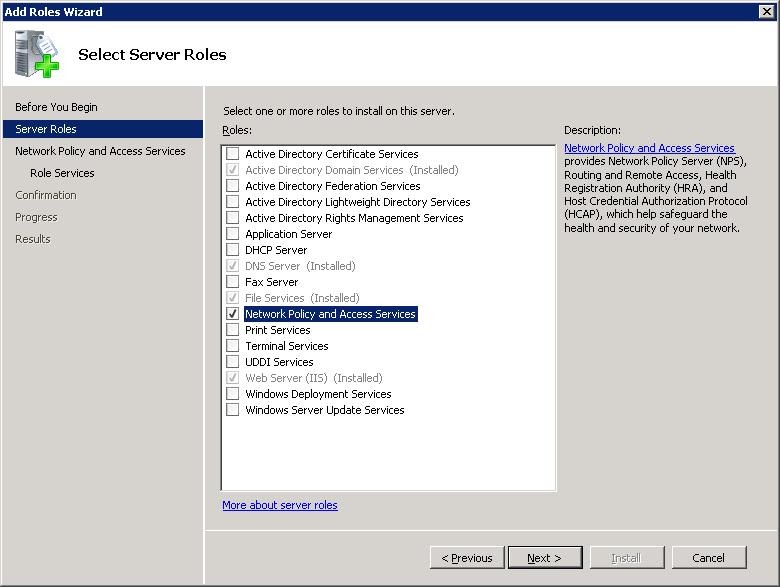
Task: Open Network Policy and Access Services step
Action: (100, 151)
